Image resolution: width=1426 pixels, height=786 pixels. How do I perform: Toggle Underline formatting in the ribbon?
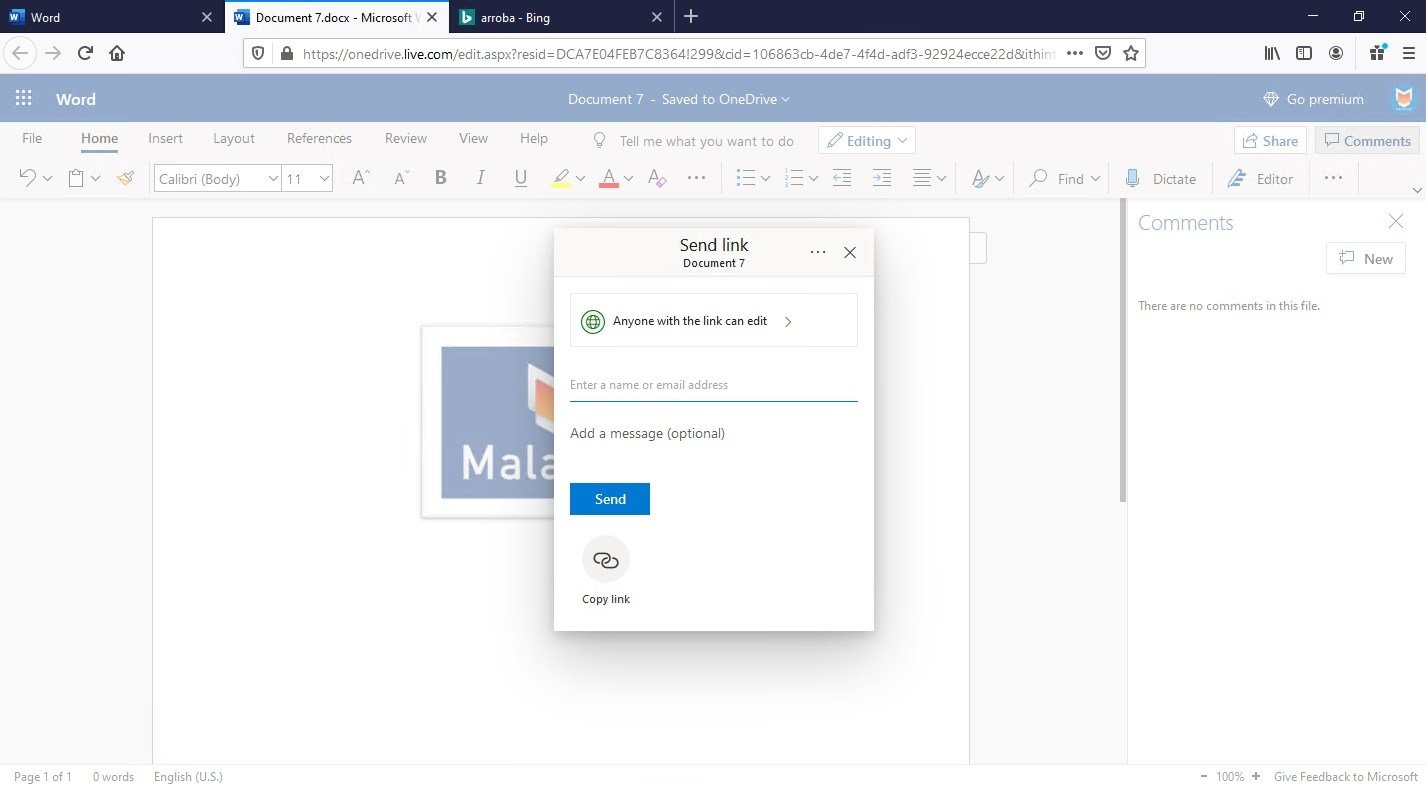520,179
